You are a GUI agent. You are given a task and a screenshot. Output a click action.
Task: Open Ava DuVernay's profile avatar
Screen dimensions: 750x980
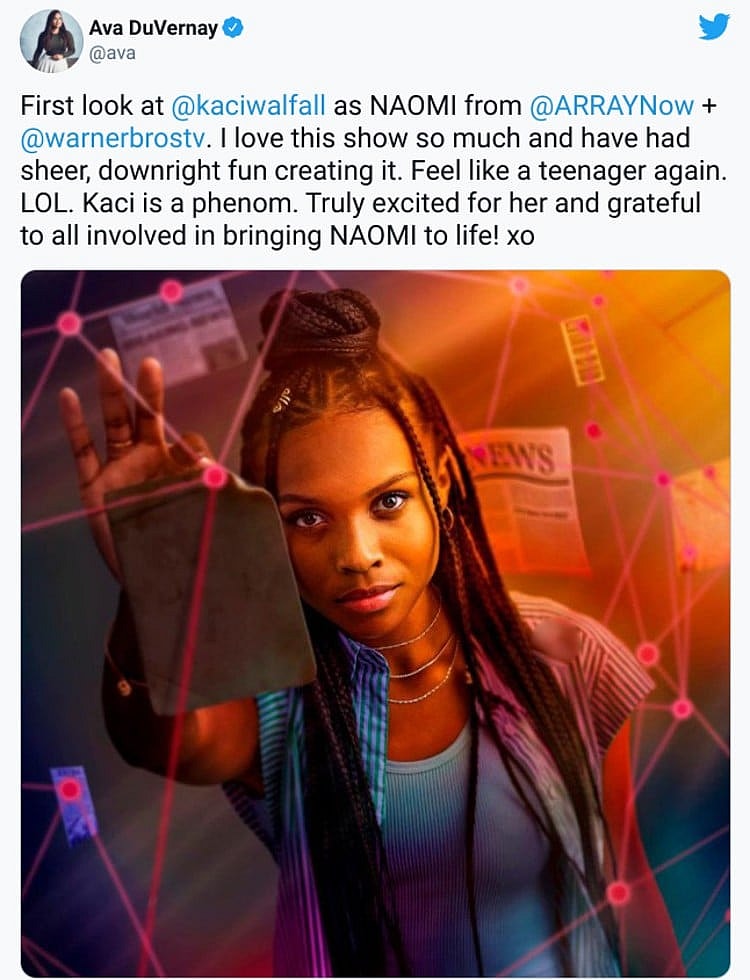click(51, 41)
